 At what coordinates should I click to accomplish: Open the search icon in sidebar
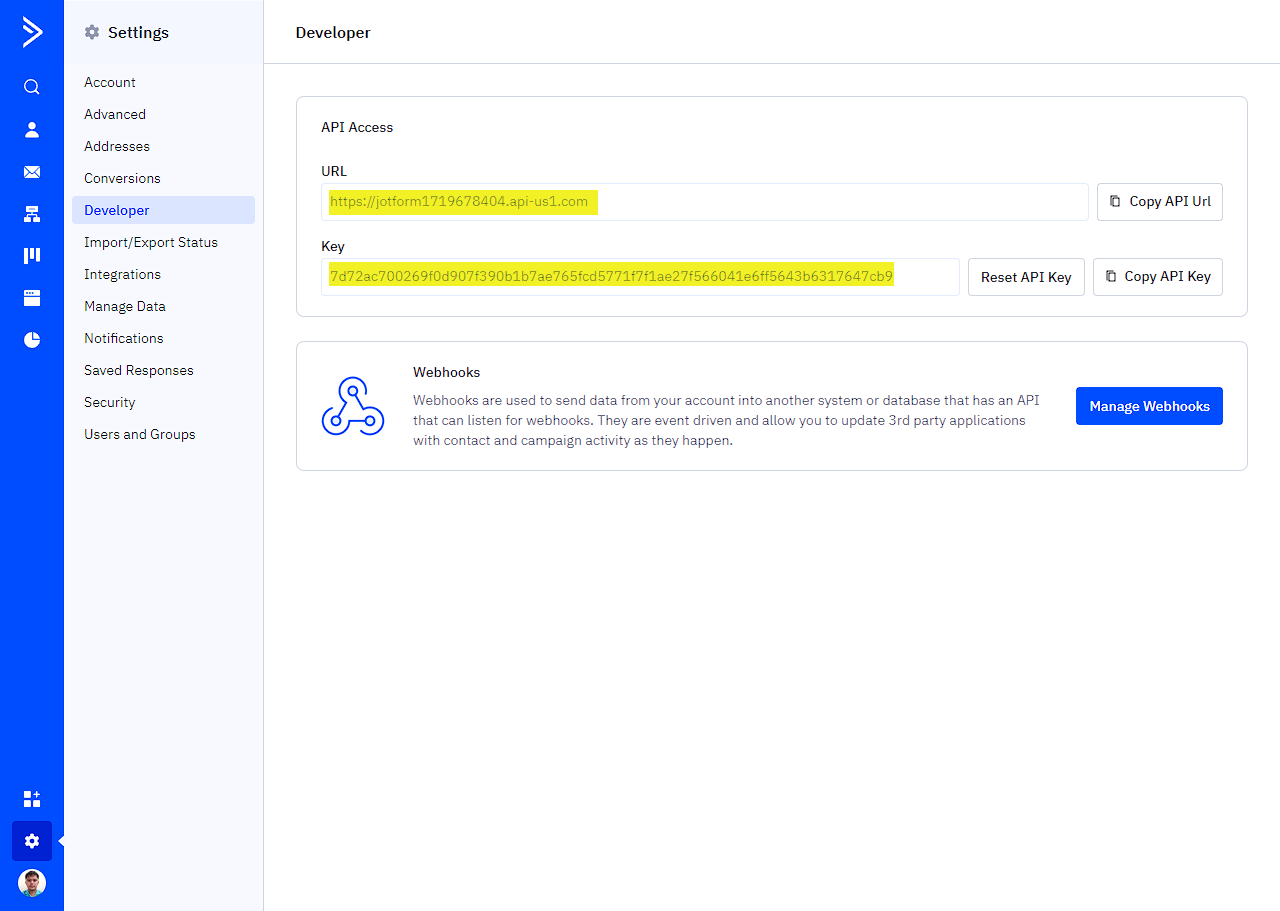tap(32, 87)
